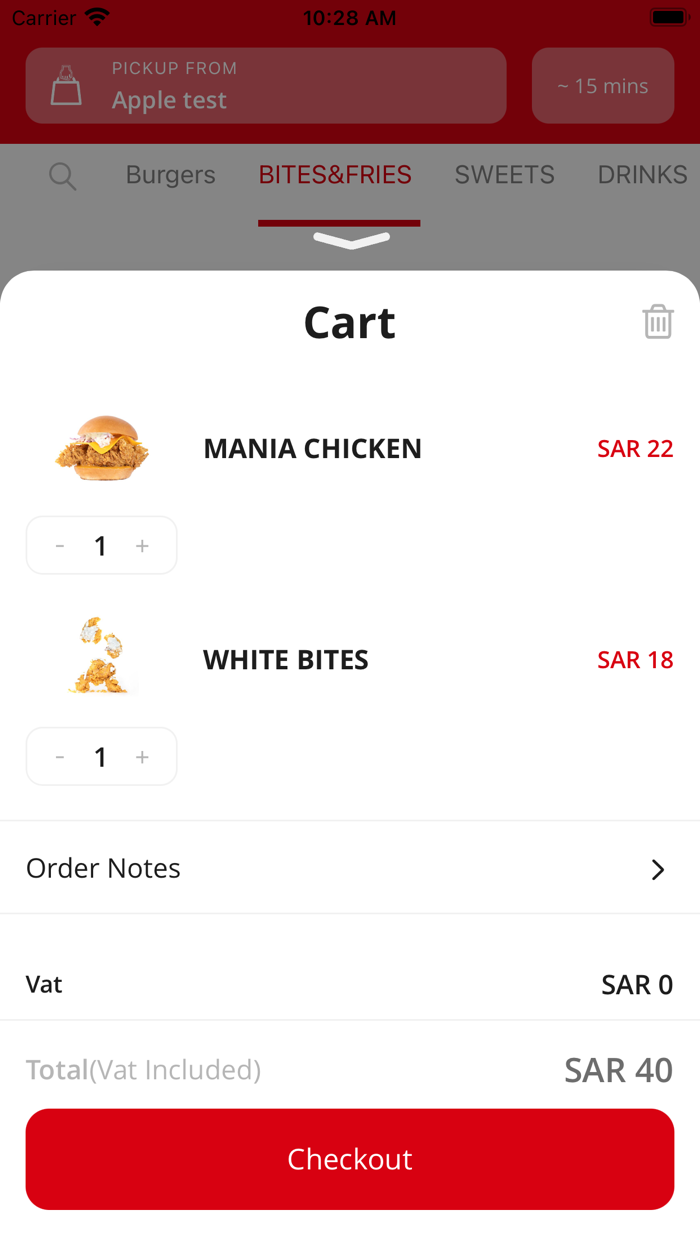Click the MANIA CHICKEN sandwich thumbnail
This screenshot has width=700, height=1244.
point(101,448)
